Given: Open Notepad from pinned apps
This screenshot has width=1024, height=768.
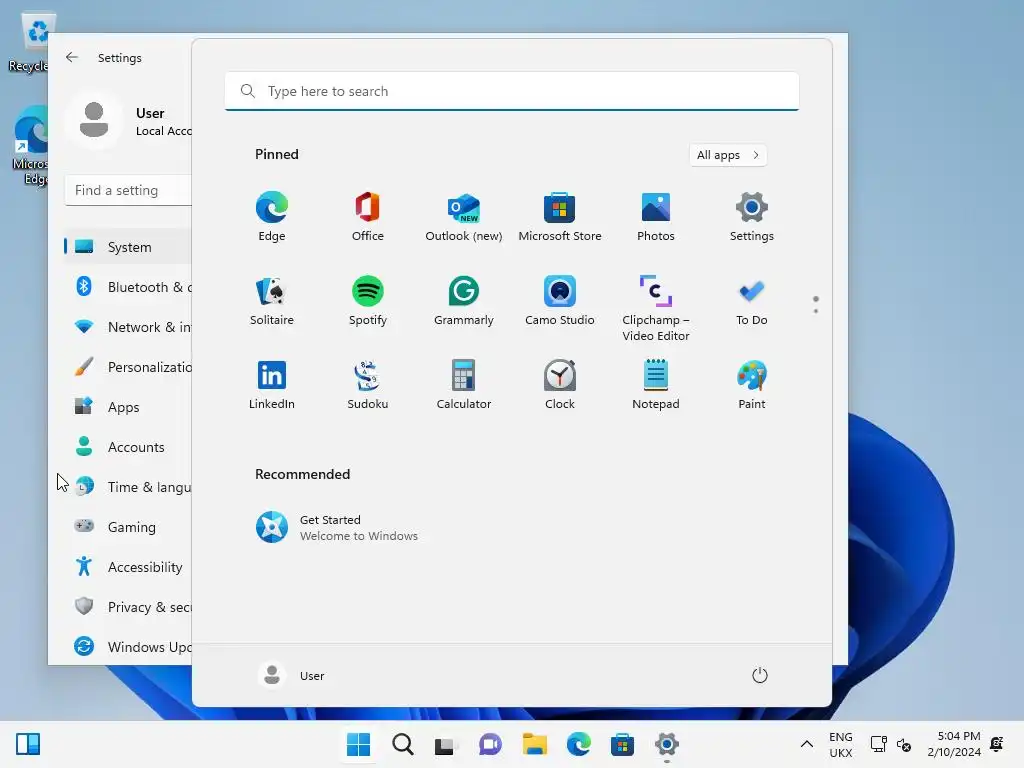Looking at the screenshot, I should (656, 385).
